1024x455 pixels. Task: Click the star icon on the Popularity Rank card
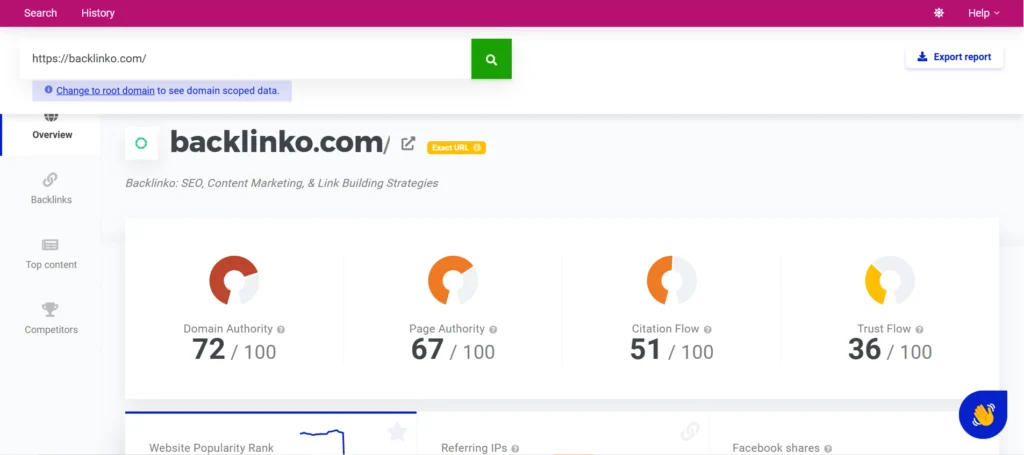[x=397, y=432]
